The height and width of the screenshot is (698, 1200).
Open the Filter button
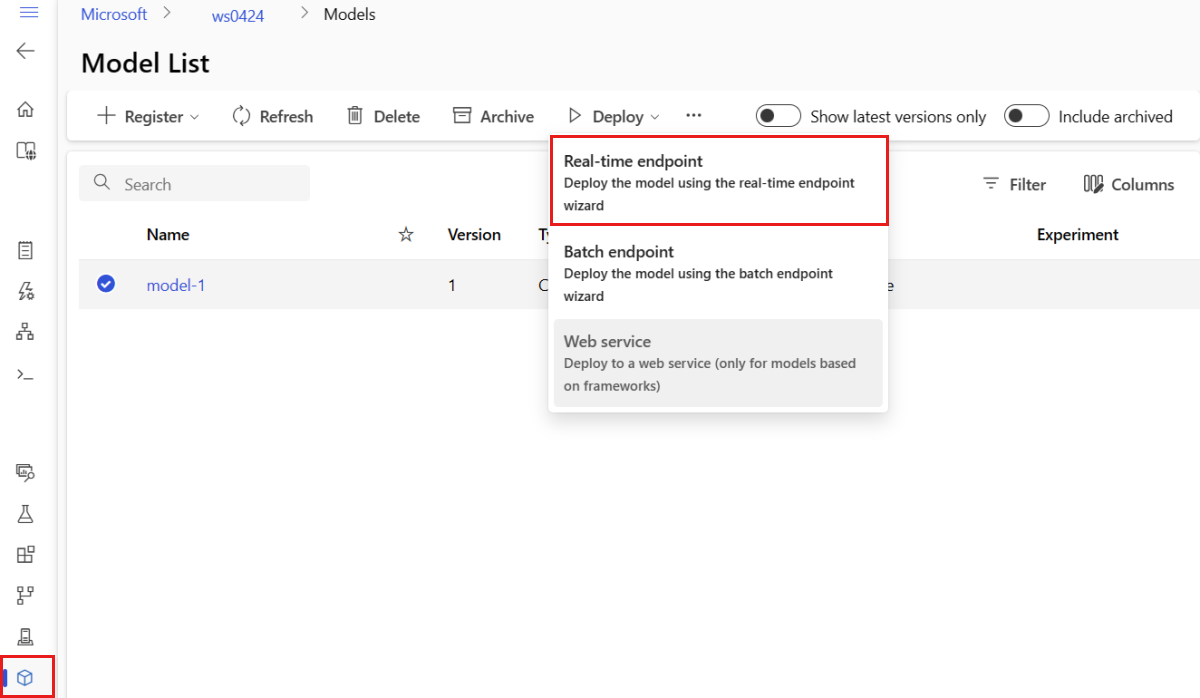tap(1014, 184)
